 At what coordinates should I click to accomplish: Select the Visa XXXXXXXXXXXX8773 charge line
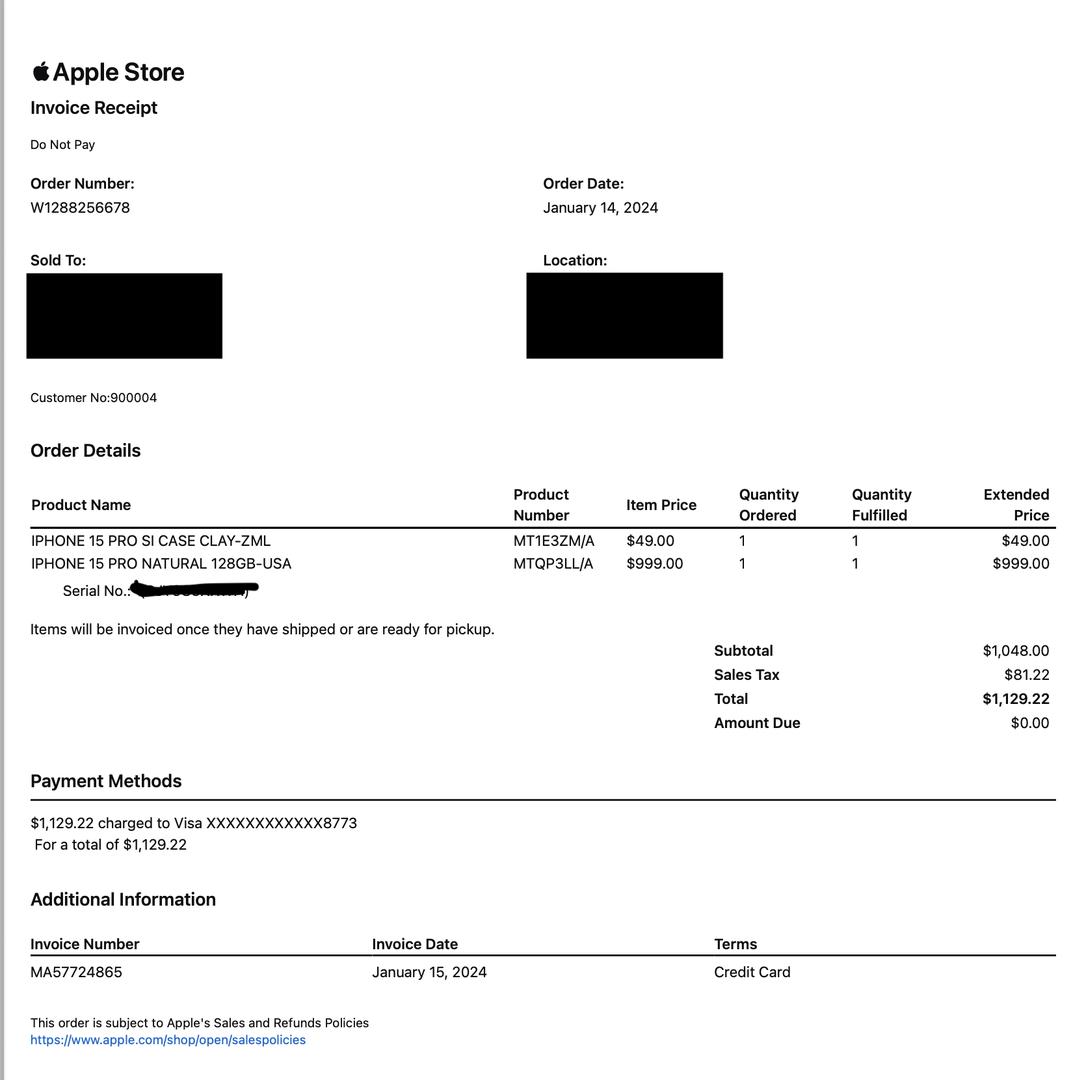[x=194, y=823]
